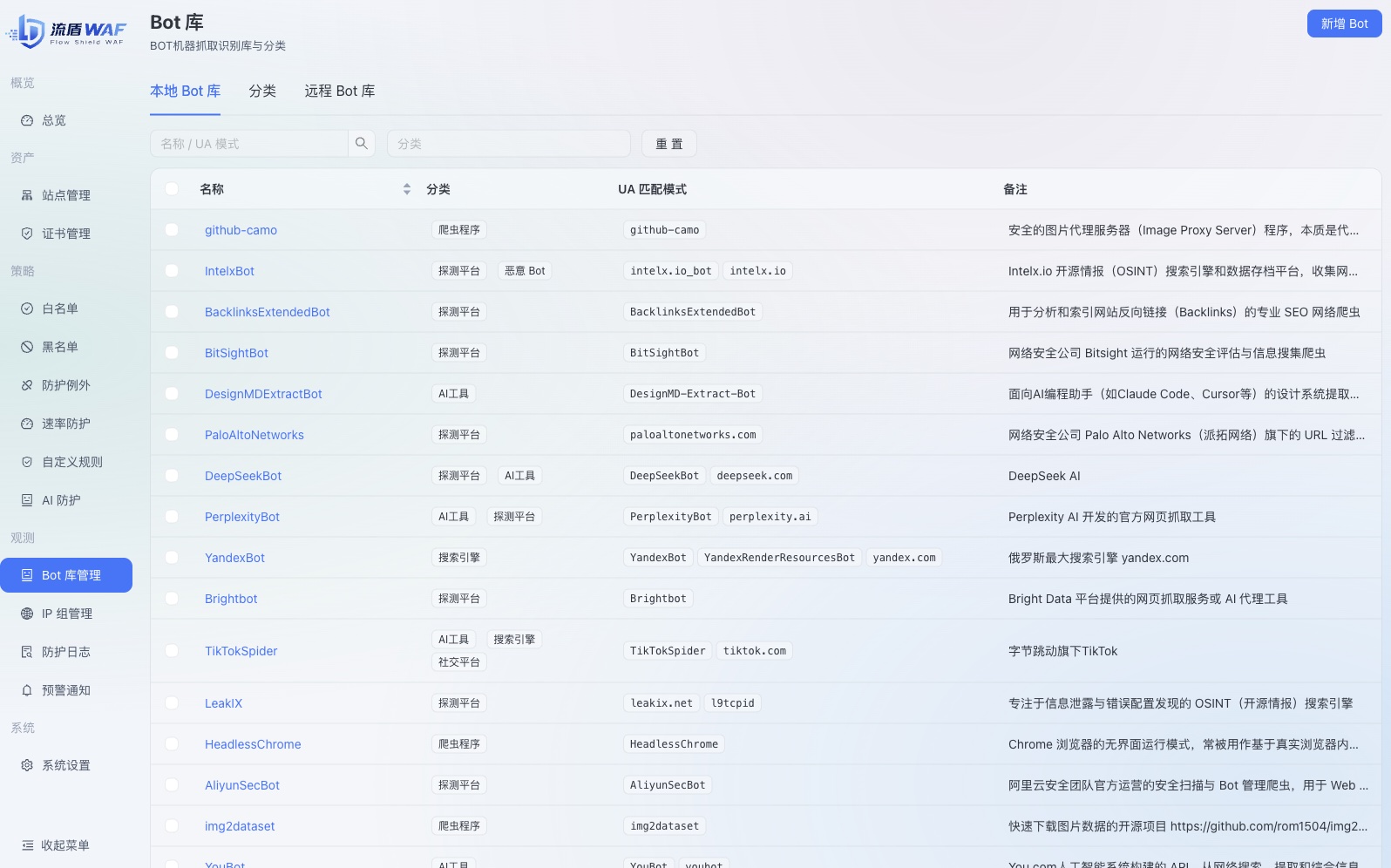1391x868 pixels.
Task: Open the 系统设置 menu item
Action: (66, 765)
